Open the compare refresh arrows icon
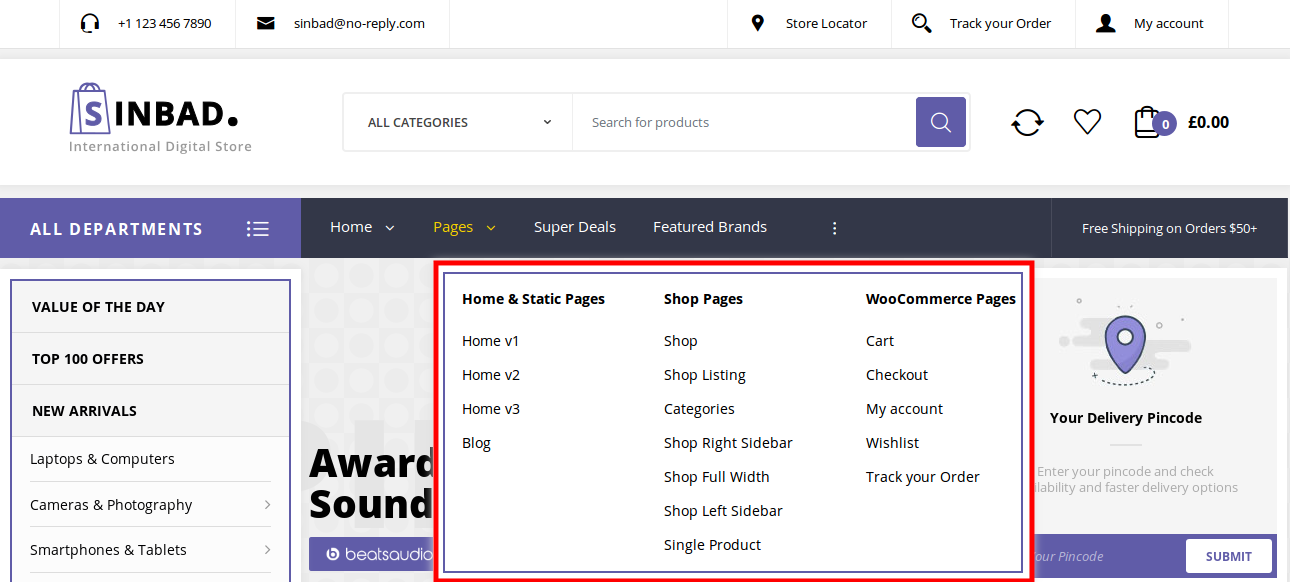This screenshot has height=582, width=1290. click(x=1027, y=122)
